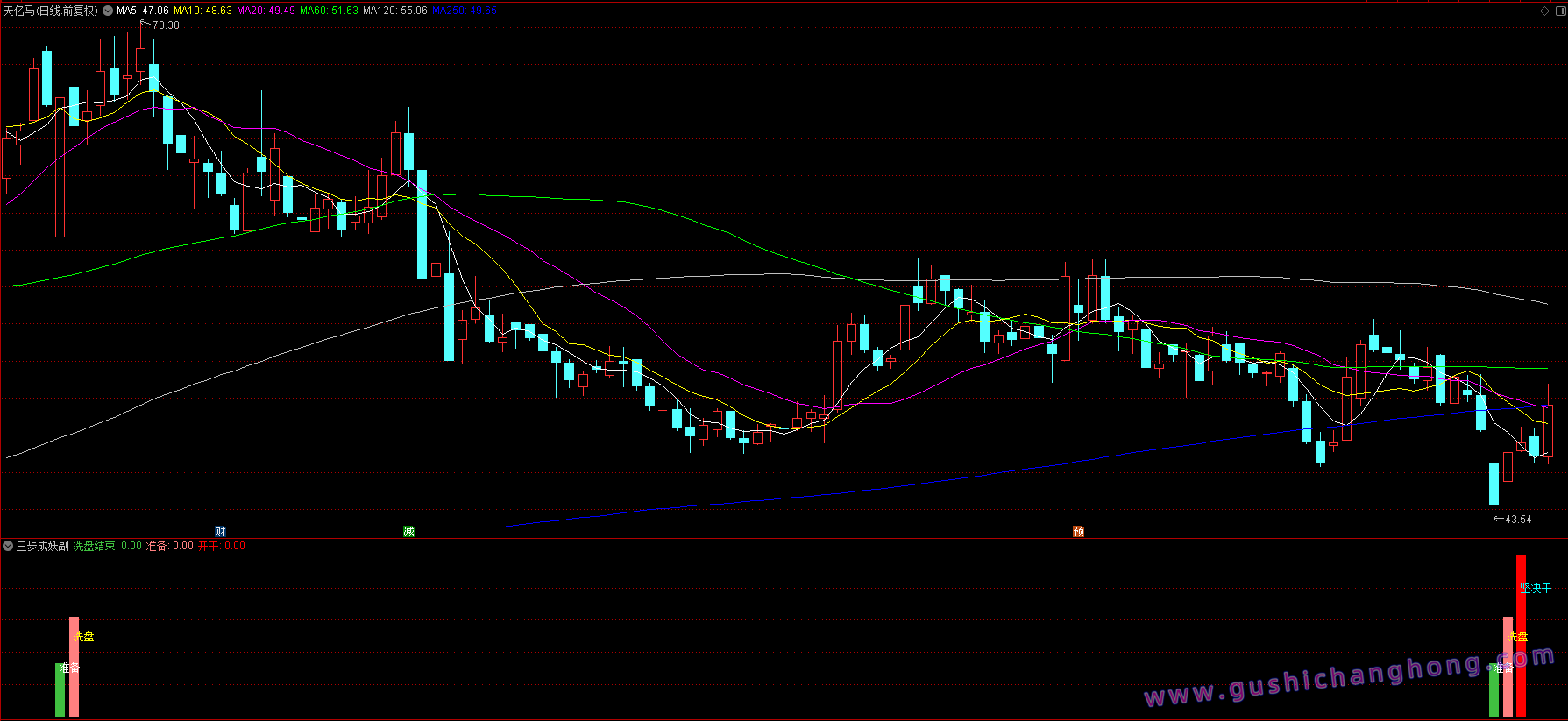Select the yellow MA10 label
The image size is (1568, 721).
tap(202, 11)
